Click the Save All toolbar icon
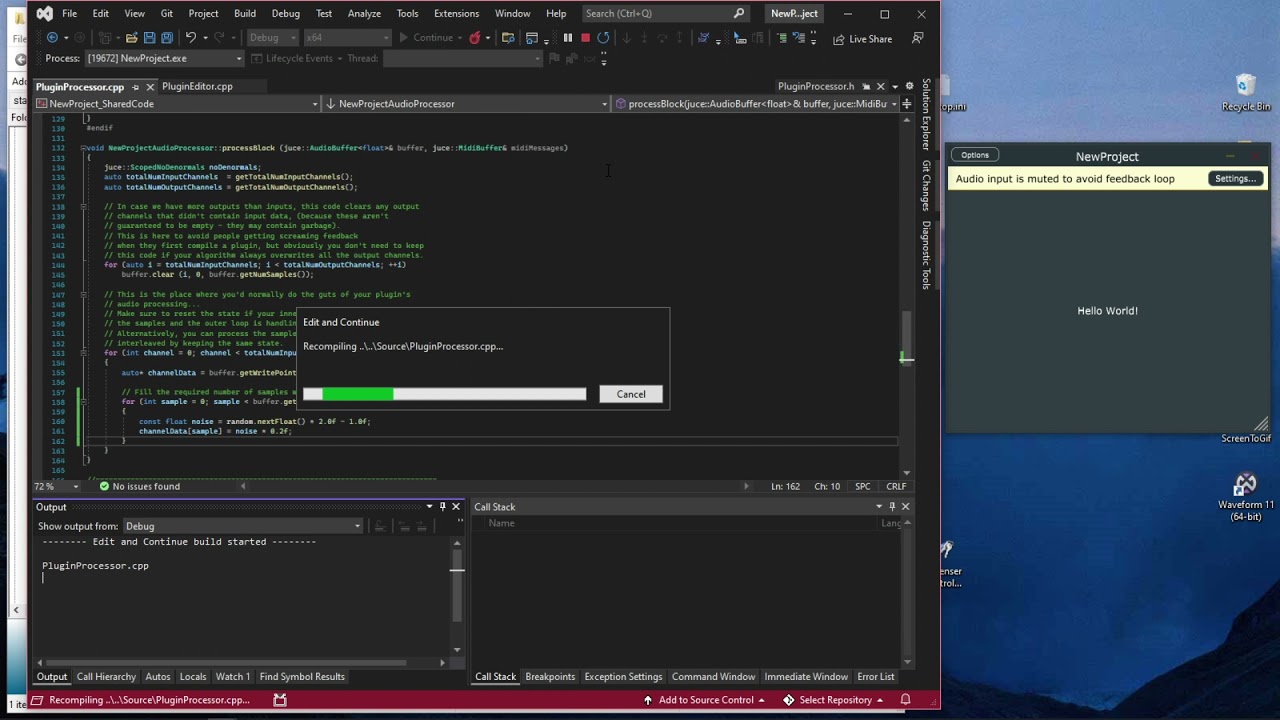Screen dimensions: 1280x720 166,38
